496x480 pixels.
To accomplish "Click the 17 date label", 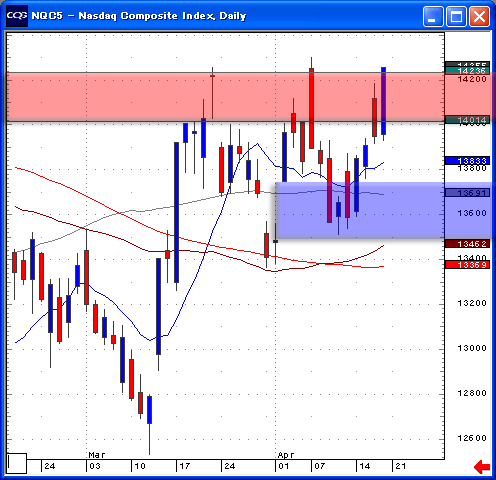I will click(185, 466).
